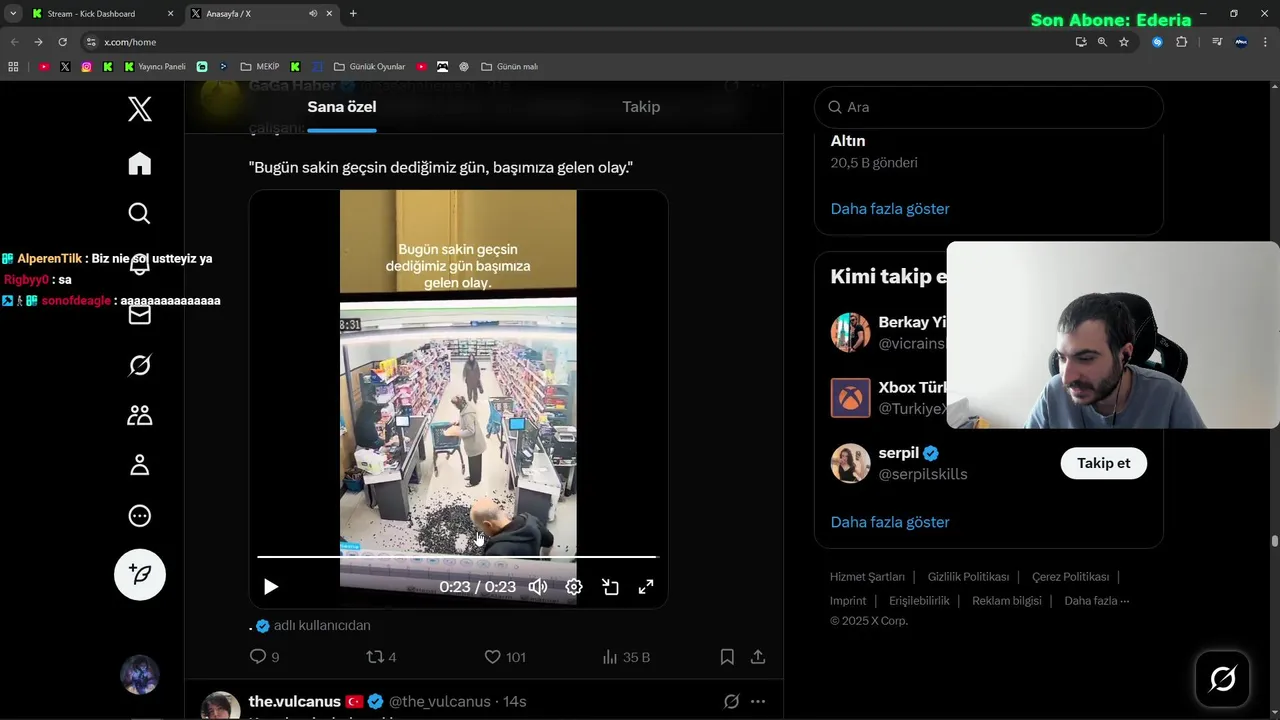
Task: Open zoom control in address bar
Action: point(1102,42)
